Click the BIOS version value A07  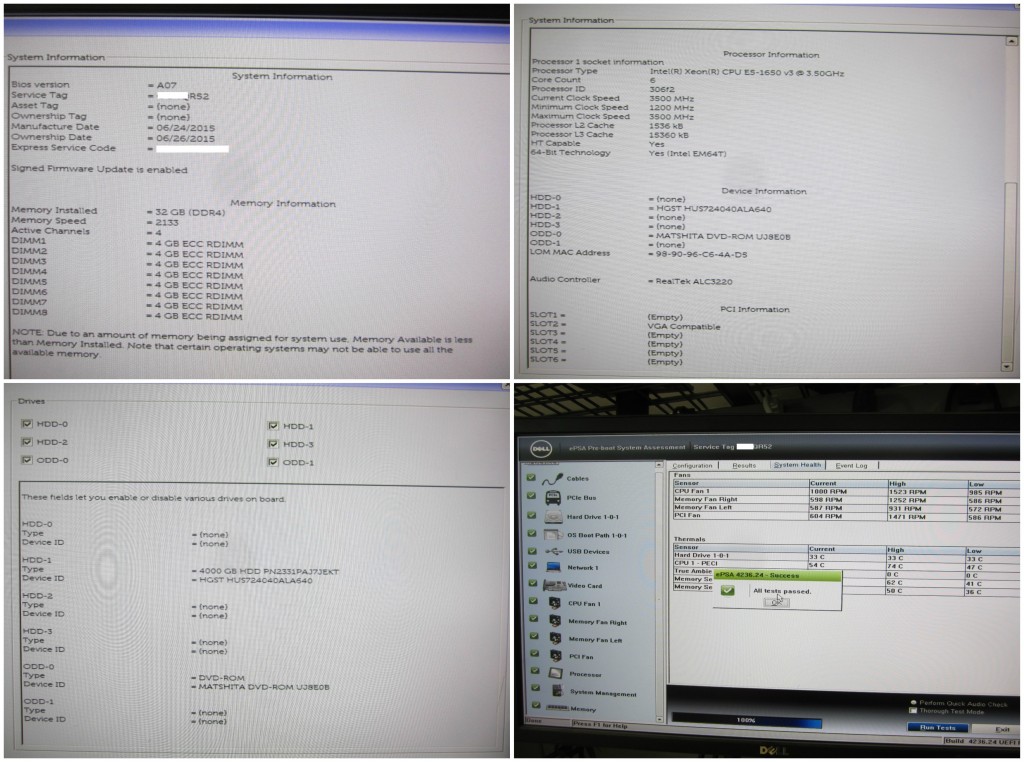[x=167, y=85]
